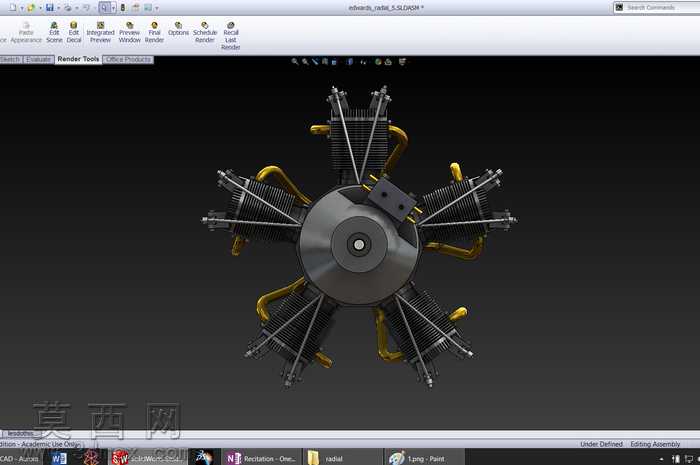This screenshot has width=700, height=465.
Task: Open the Preview Window
Action: [129, 33]
